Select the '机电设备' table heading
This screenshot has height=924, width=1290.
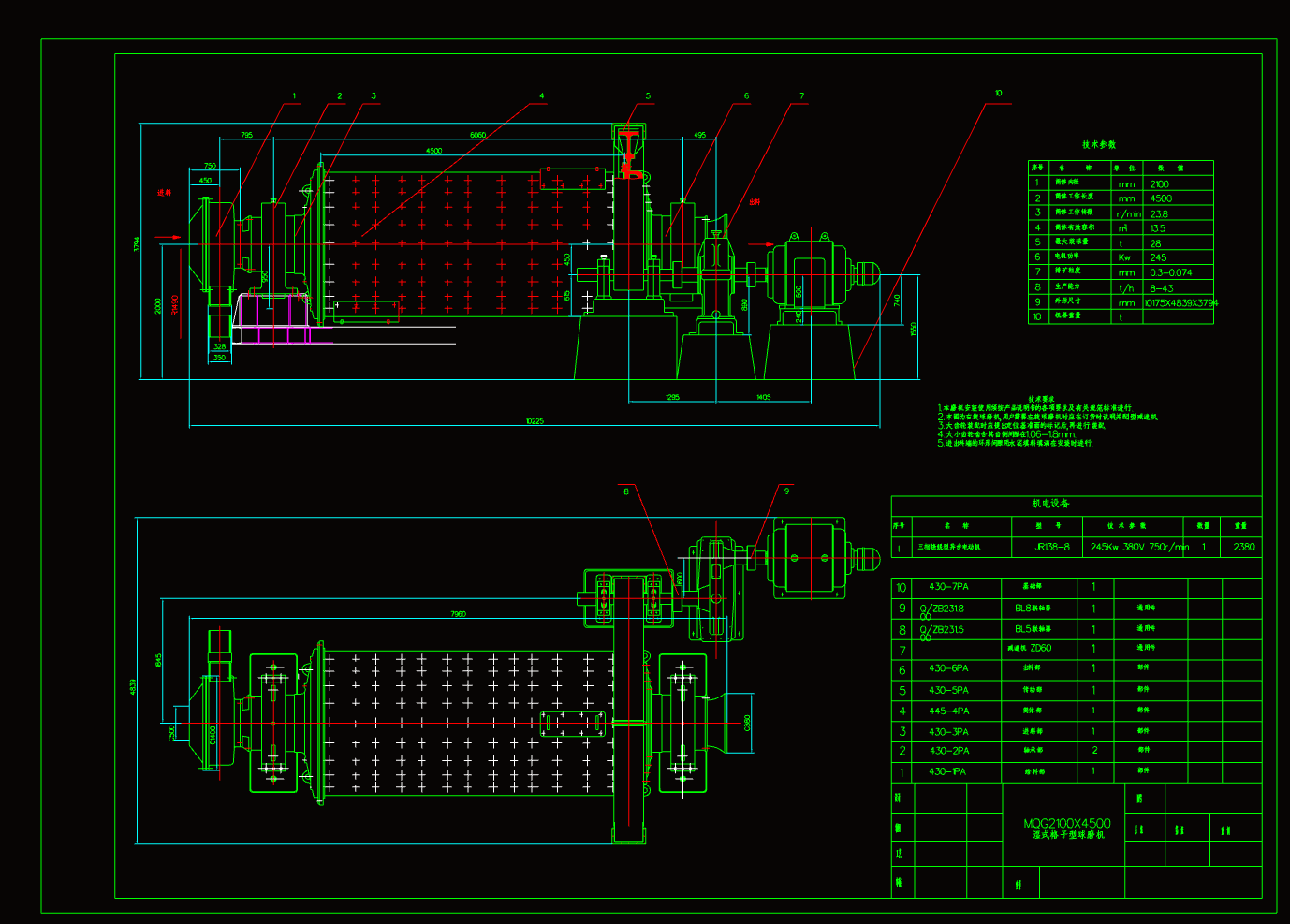(x=1050, y=504)
